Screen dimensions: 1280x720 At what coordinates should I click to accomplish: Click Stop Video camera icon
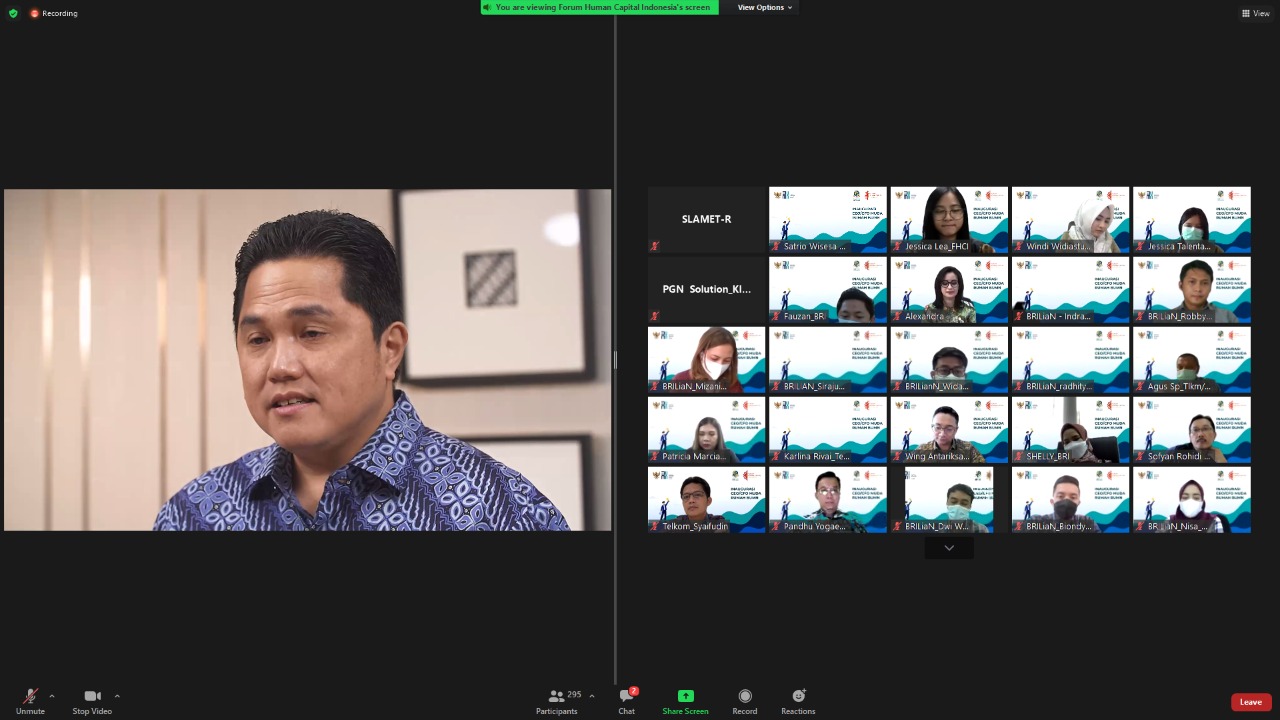point(92,696)
